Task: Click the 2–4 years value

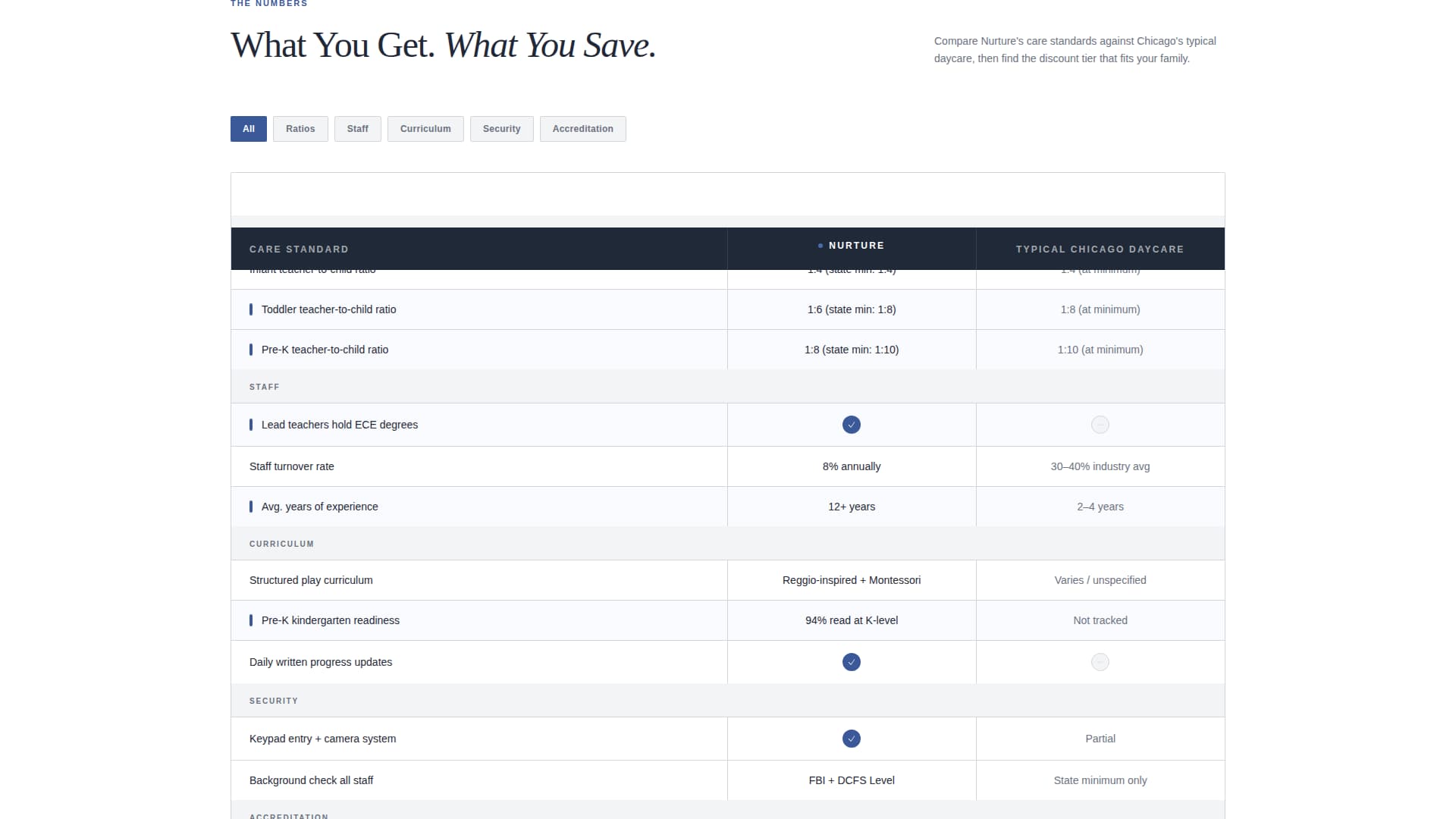Action: click(x=1100, y=507)
